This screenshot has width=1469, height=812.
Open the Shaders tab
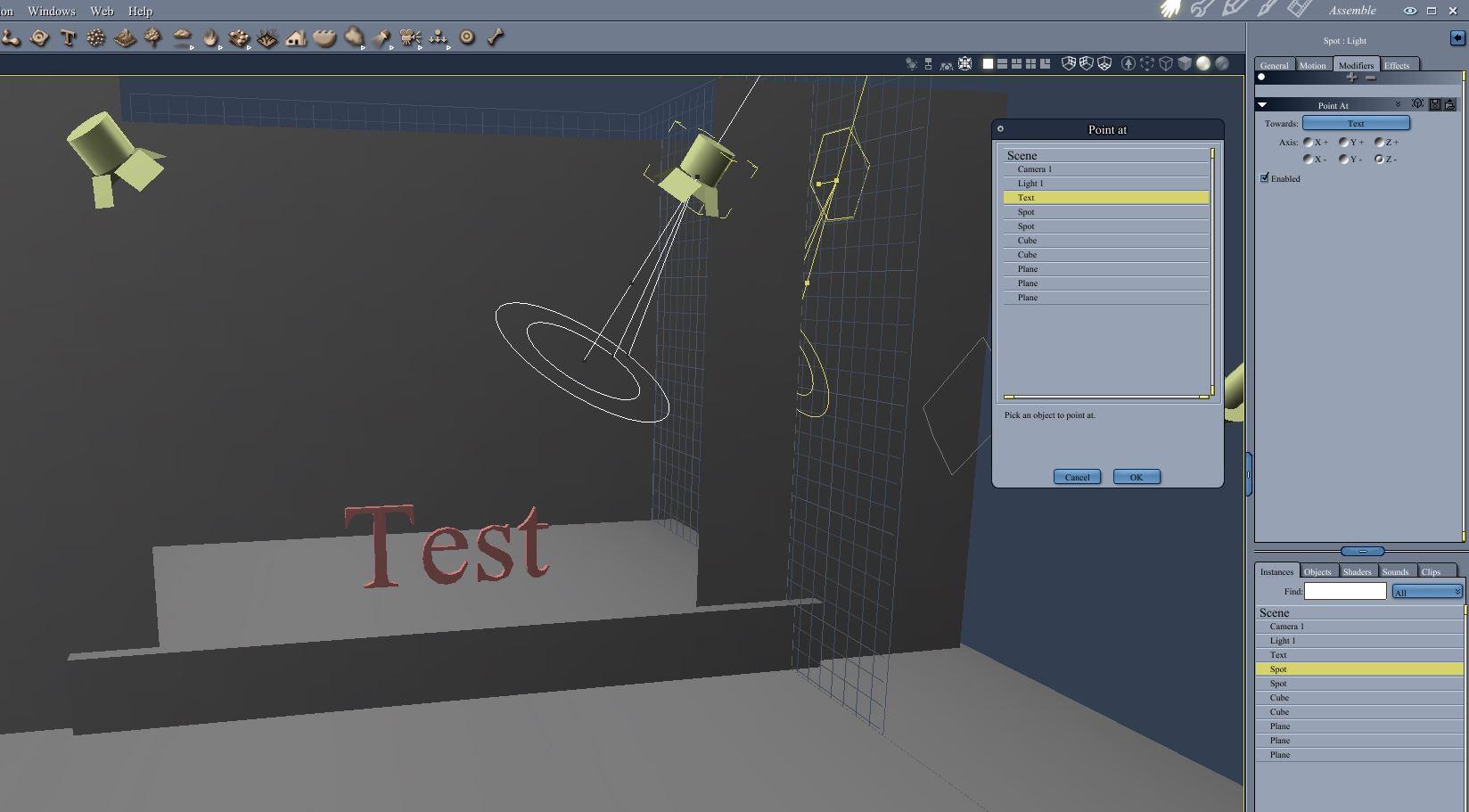coord(1357,571)
